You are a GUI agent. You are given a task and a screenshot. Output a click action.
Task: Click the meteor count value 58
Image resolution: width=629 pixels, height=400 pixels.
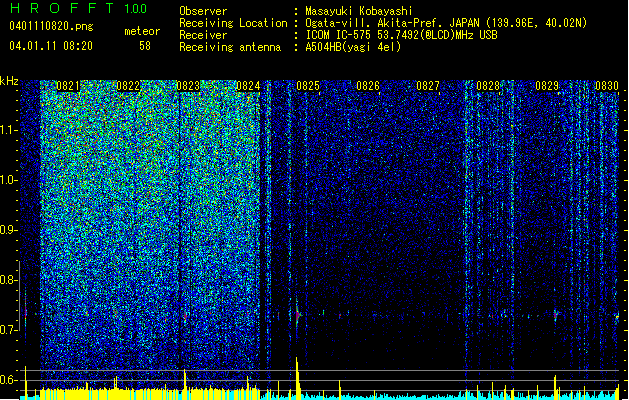coord(145,46)
